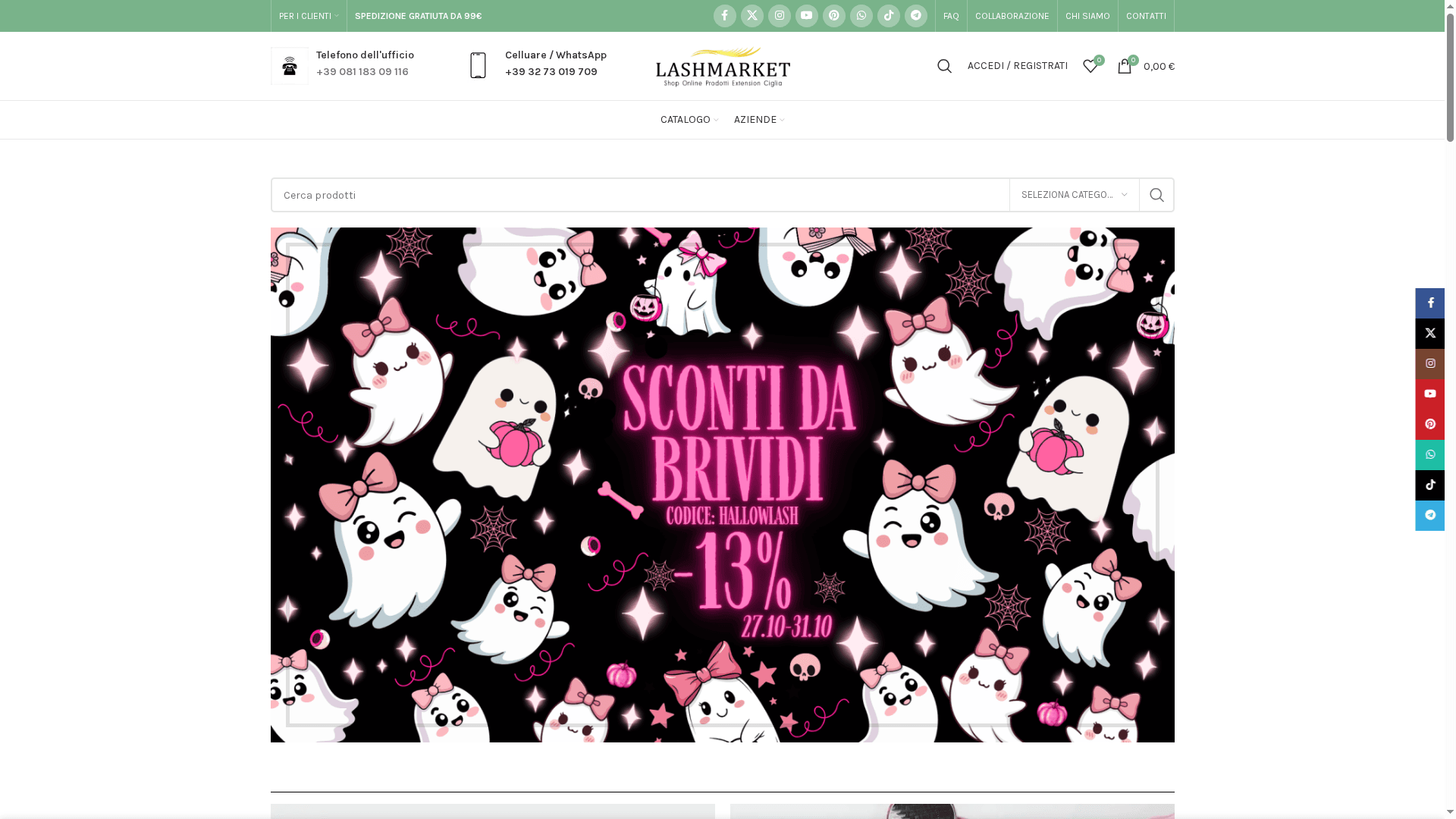
Task: Click the WhatsApp icon on the right sidebar
Action: (x=1429, y=454)
